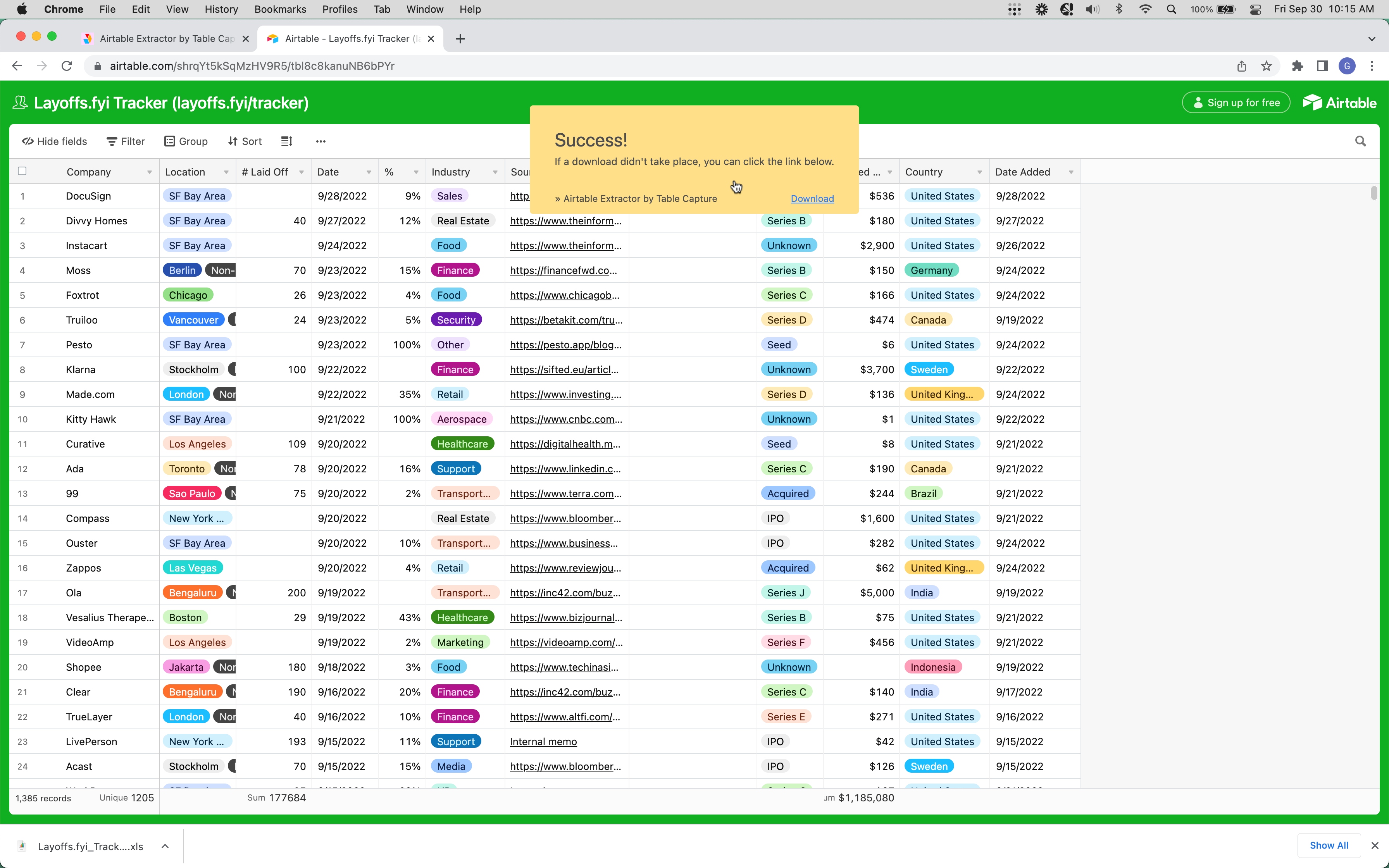This screenshot has height=868, width=1389.
Task: Expand the Location column dropdown arrow
Action: pos(226,172)
